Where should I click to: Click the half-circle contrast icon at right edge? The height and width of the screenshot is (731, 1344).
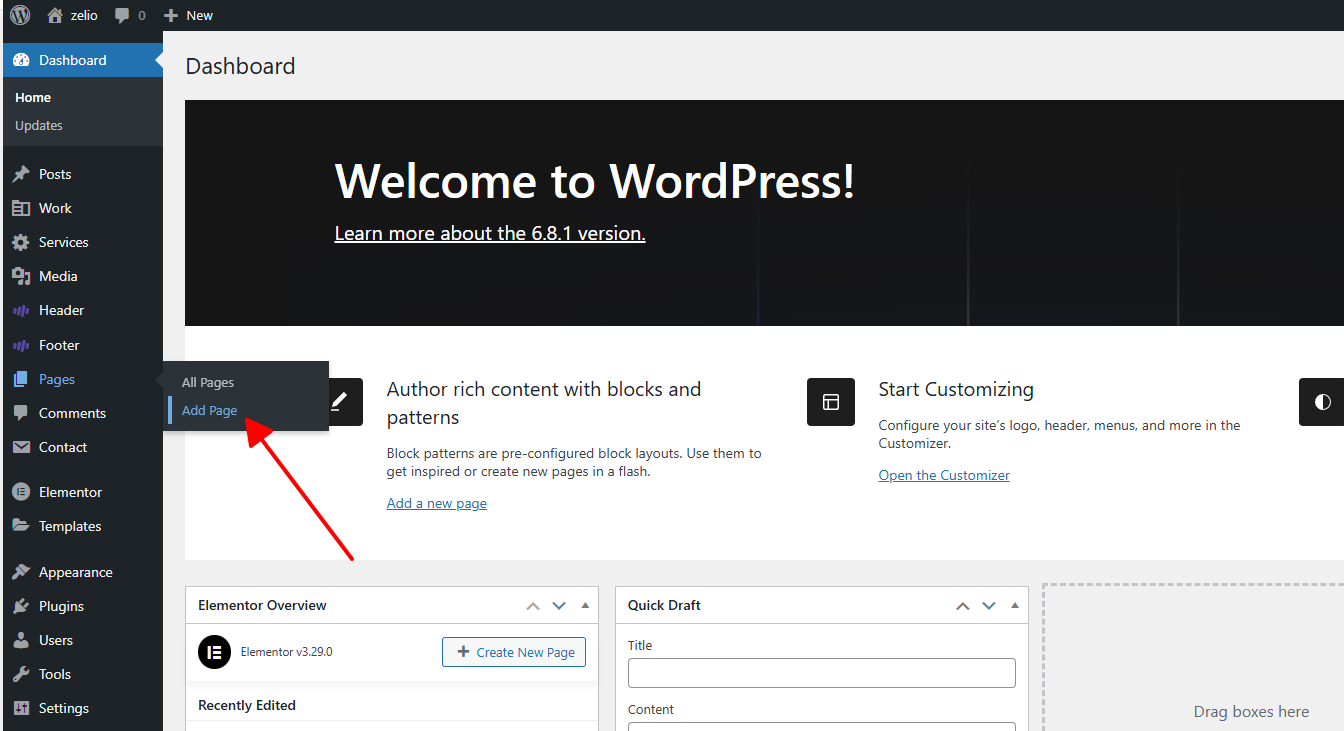[x=1322, y=402]
